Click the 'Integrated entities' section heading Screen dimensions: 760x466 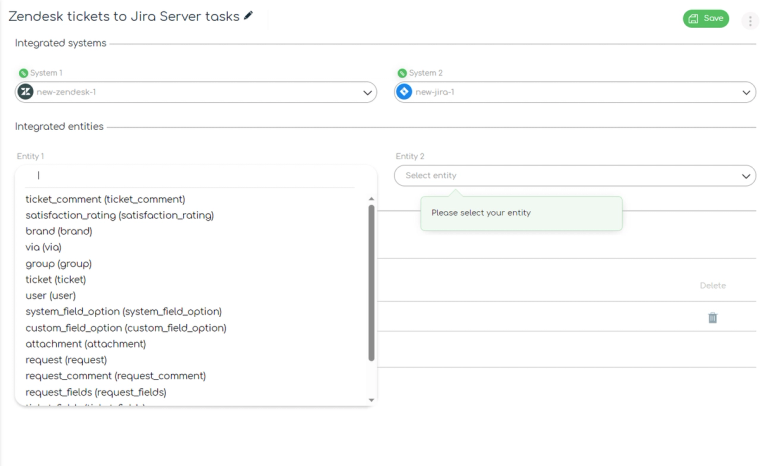59,127
